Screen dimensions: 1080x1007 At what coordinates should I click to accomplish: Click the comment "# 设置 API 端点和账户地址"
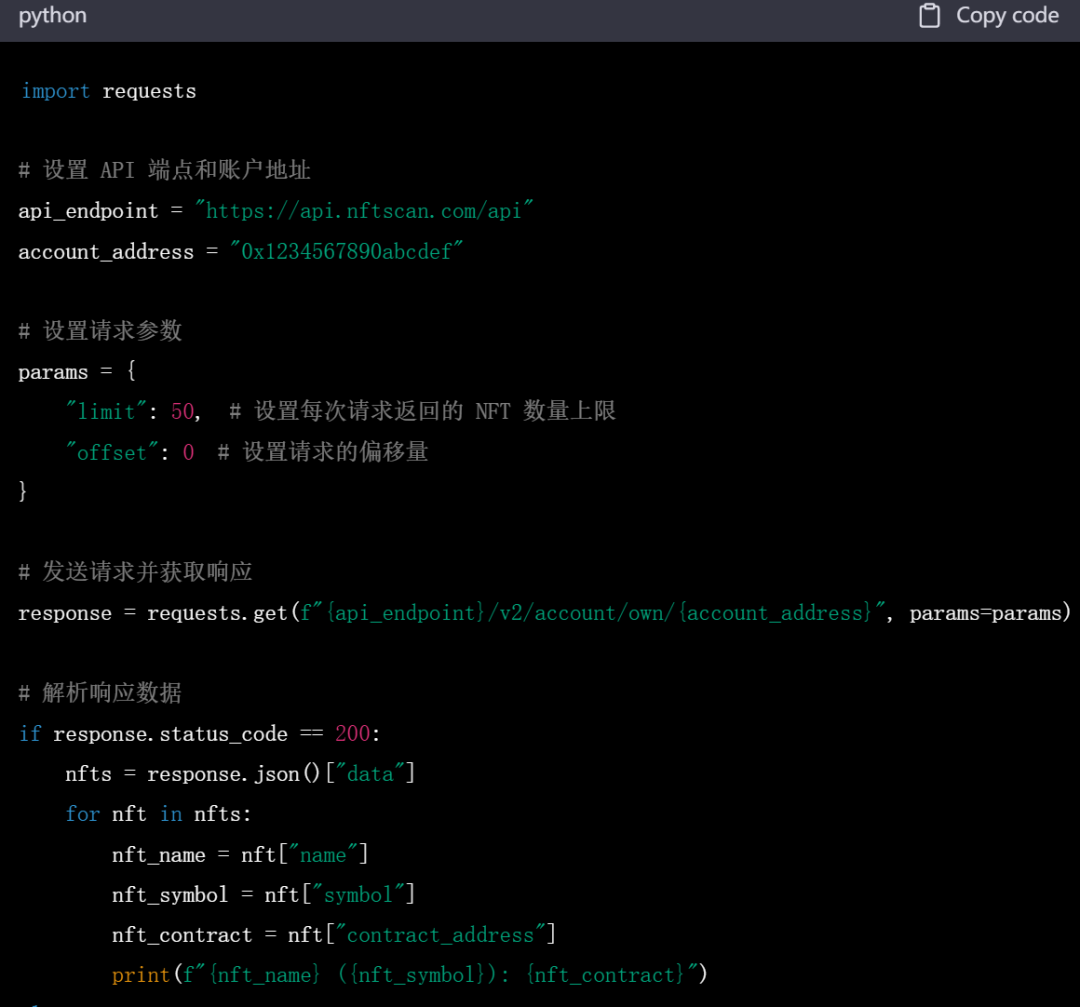click(165, 169)
